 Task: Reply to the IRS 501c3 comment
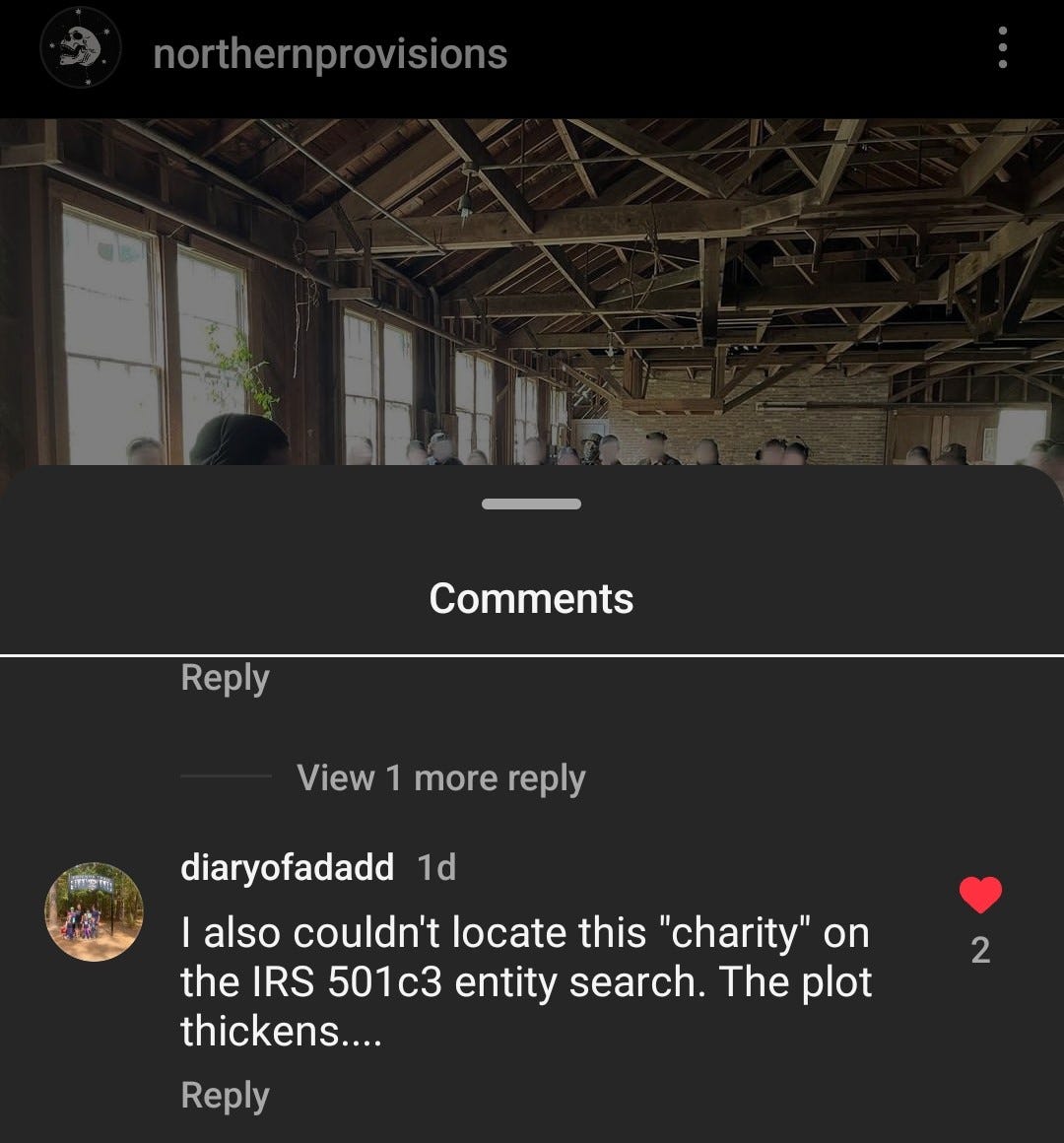226,1096
